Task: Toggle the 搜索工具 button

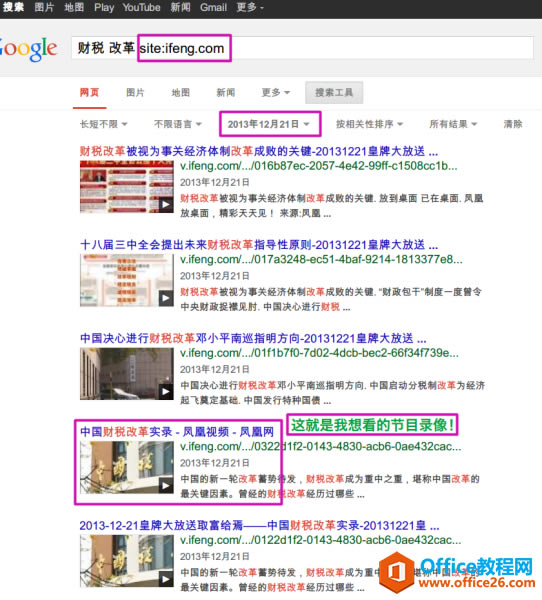Action: click(x=334, y=93)
